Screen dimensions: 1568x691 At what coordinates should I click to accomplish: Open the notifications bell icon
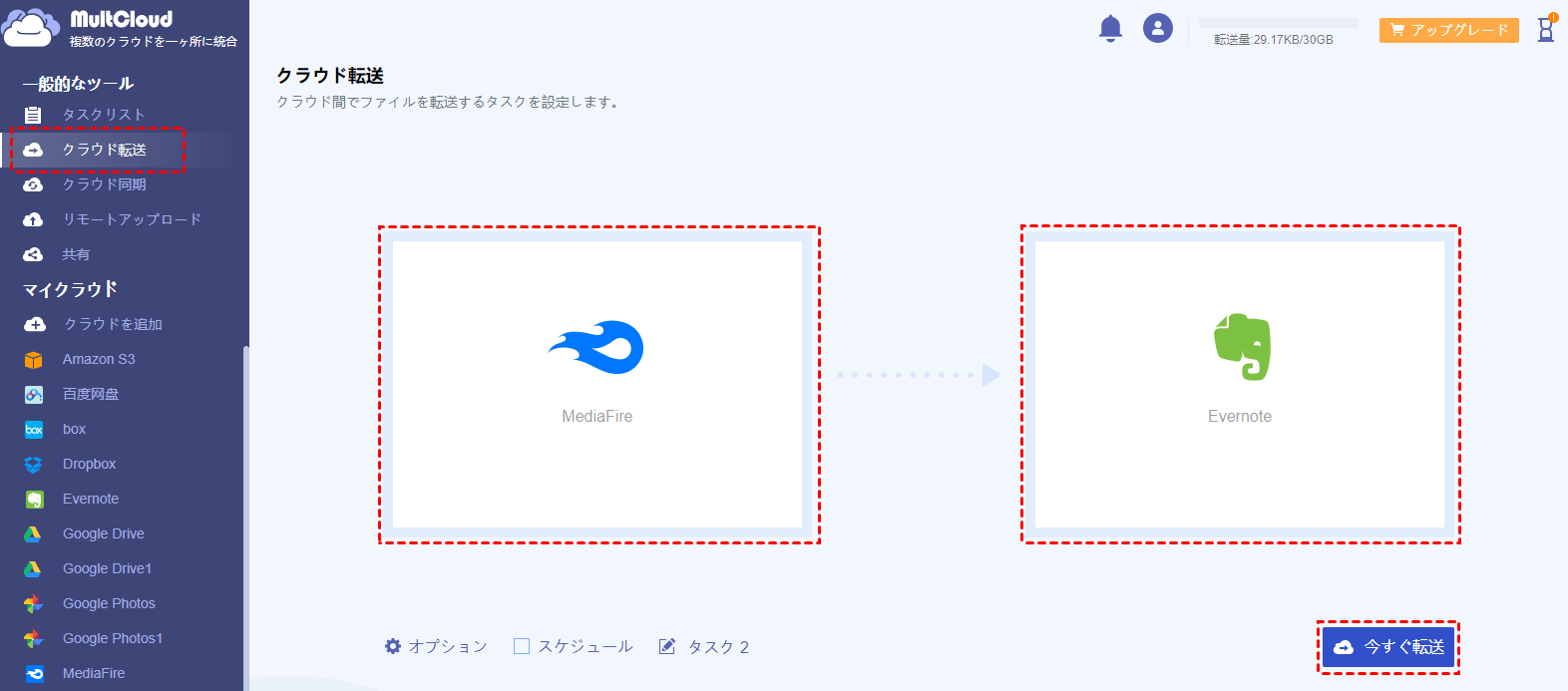1110,28
